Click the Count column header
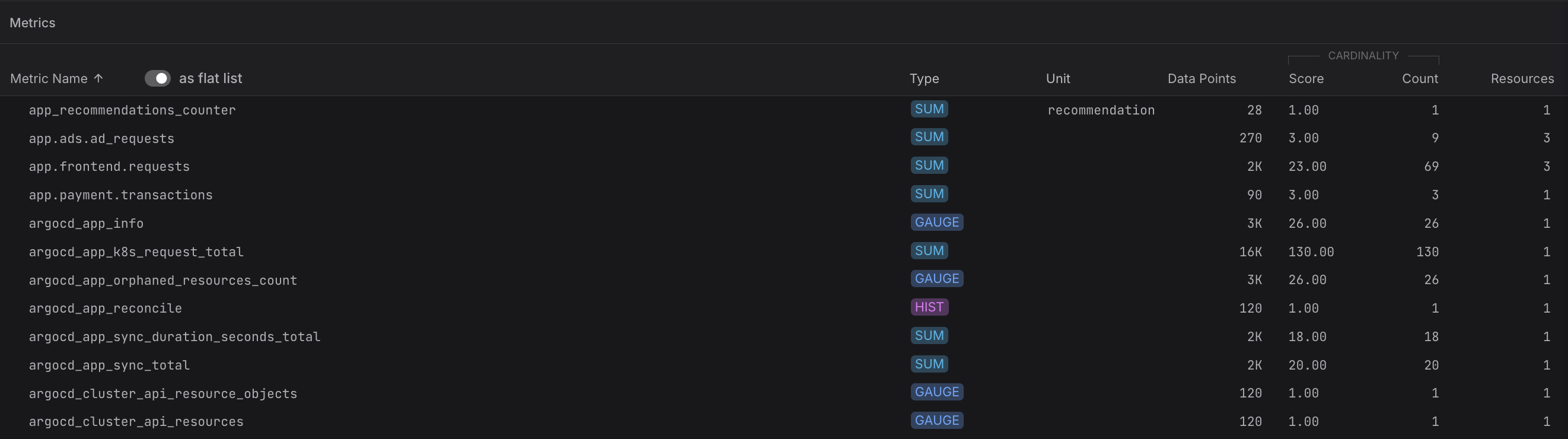This screenshot has width=1568, height=439. 1420,78
